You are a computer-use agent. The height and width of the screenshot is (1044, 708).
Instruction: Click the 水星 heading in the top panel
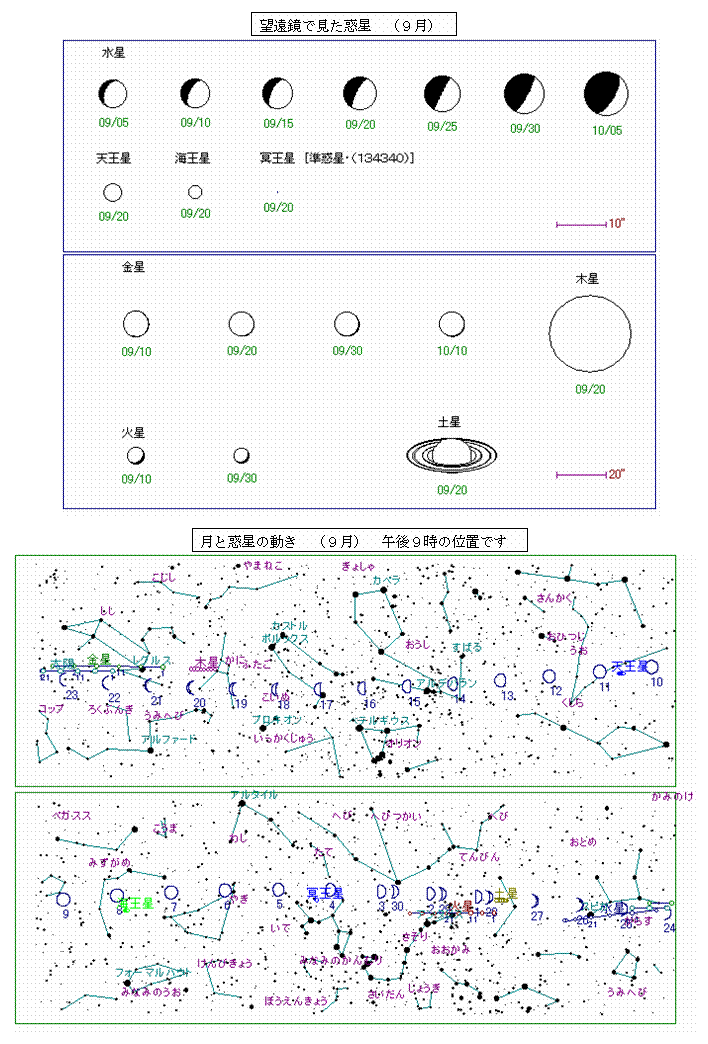[113, 53]
